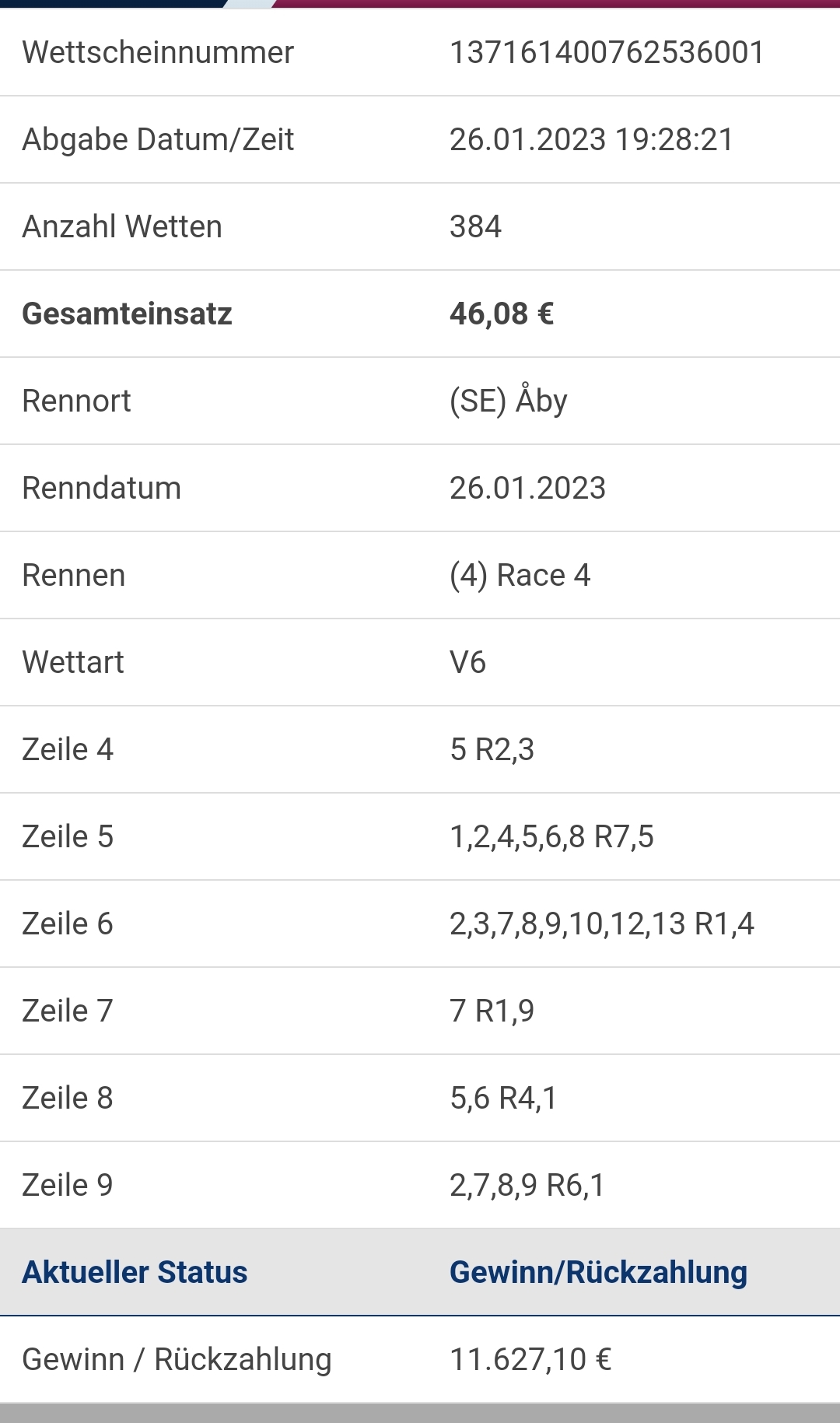The width and height of the screenshot is (840, 1423).
Task: Select the submission timestamp 26.01.2023 19:28:21
Action: coord(591,140)
